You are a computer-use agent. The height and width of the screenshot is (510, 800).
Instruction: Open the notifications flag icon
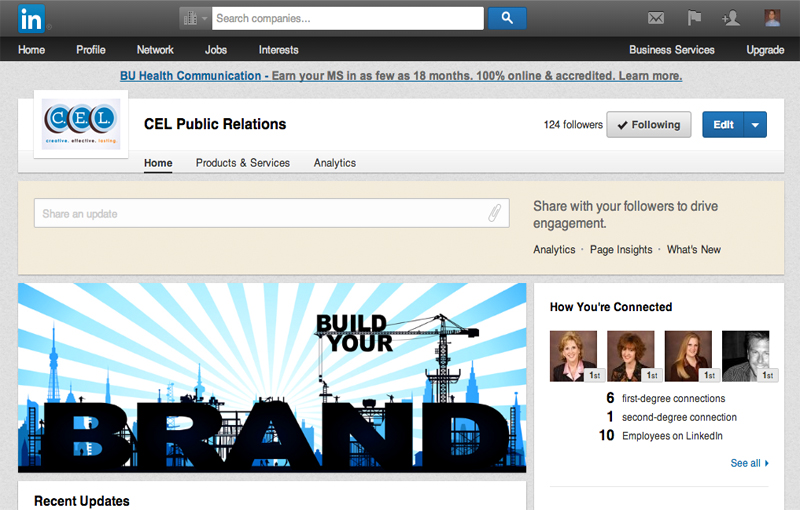tap(694, 18)
